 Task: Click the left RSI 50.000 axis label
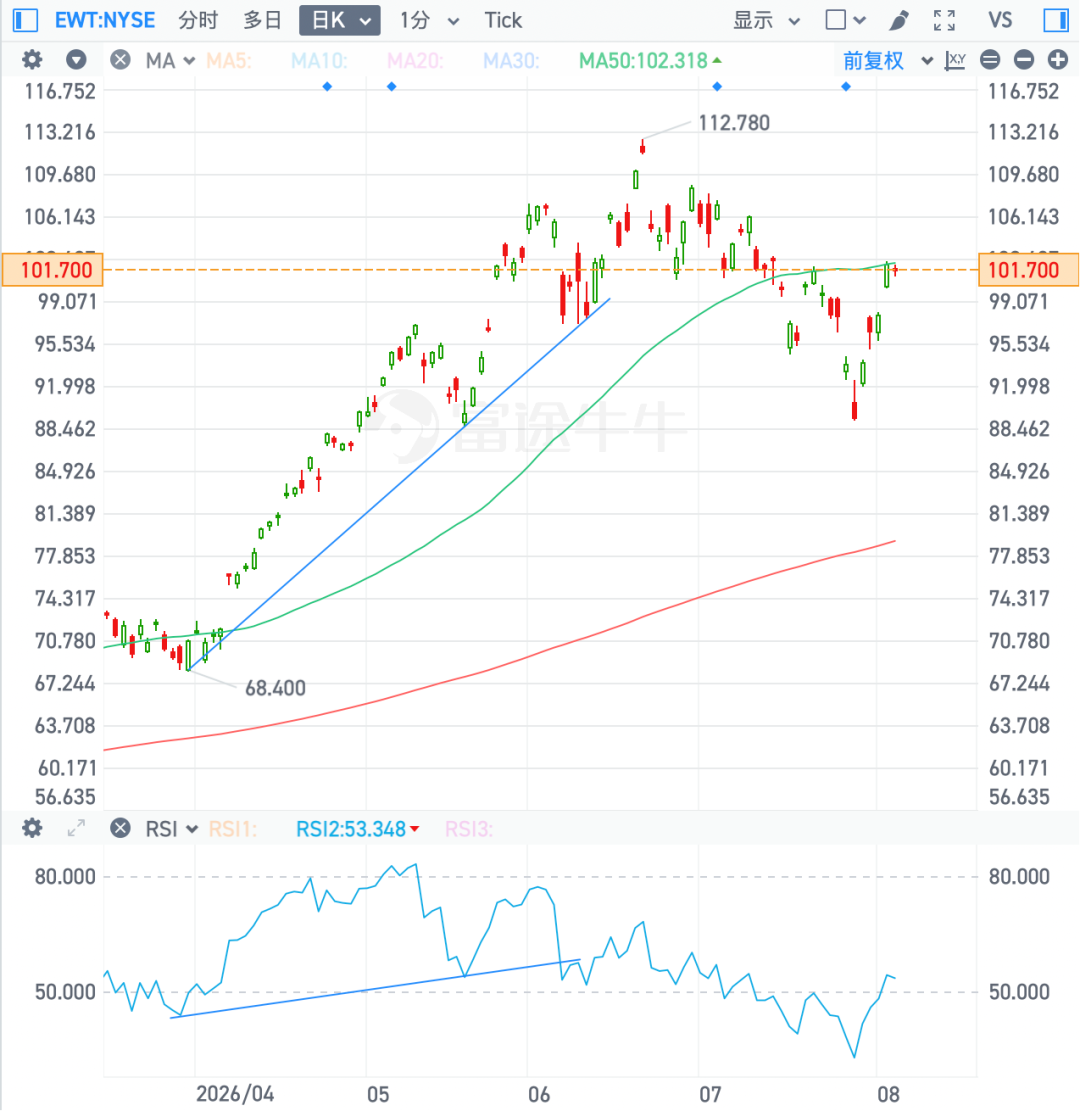coord(64,991)
